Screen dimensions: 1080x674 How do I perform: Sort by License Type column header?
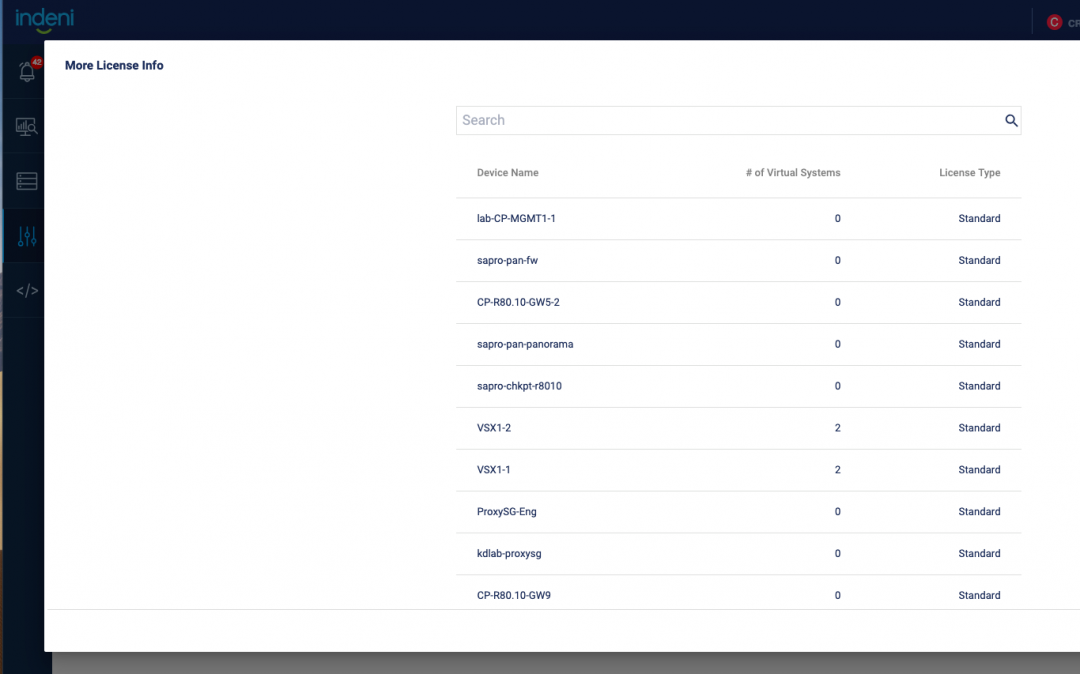point(969,173)
